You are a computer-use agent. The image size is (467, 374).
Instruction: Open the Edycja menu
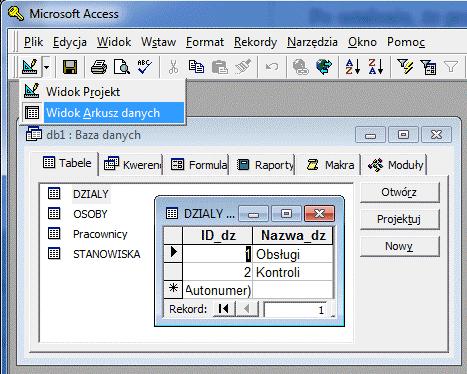click(x=70, y=42)
